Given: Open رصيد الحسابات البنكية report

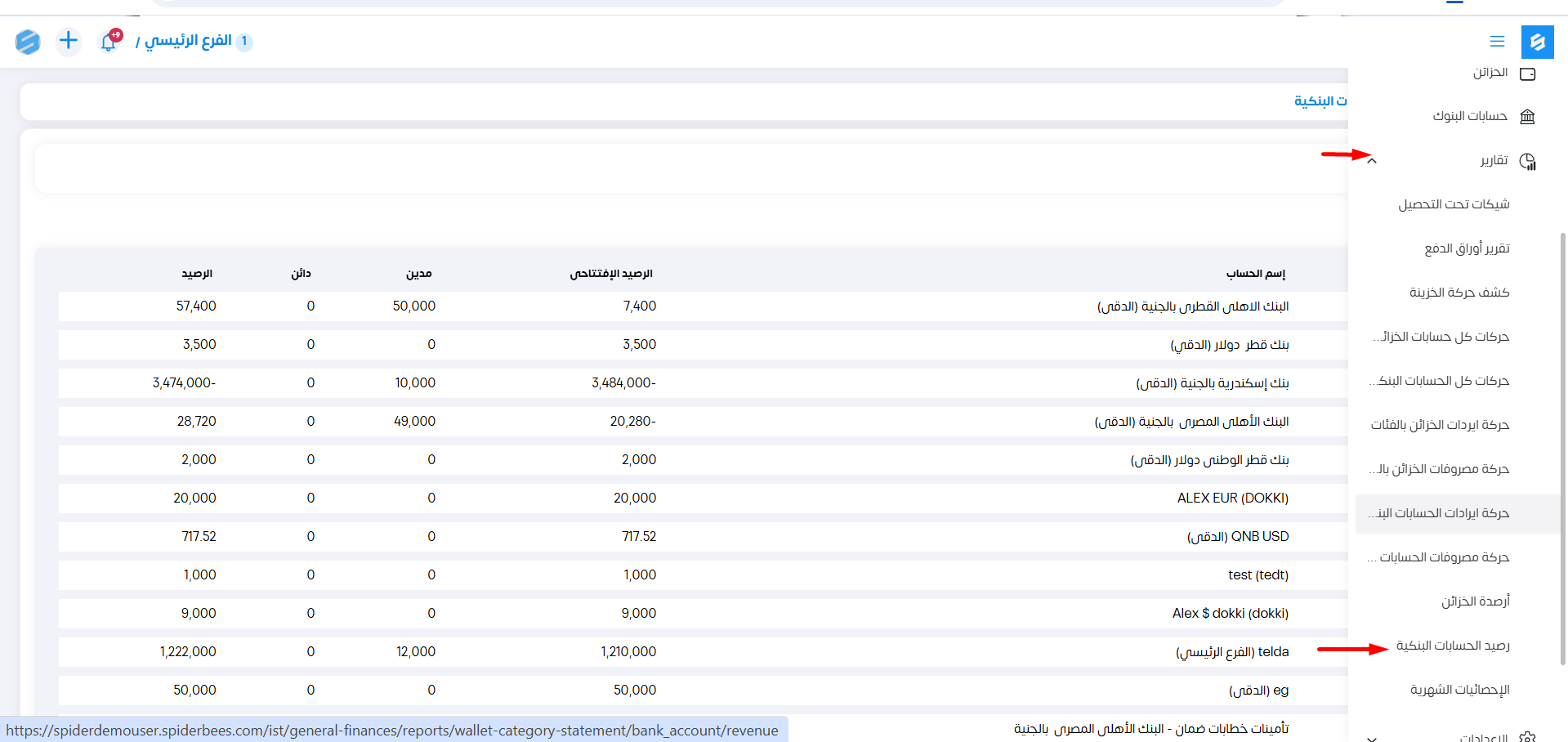Looking at the screenshot, I should [1452, 646].
